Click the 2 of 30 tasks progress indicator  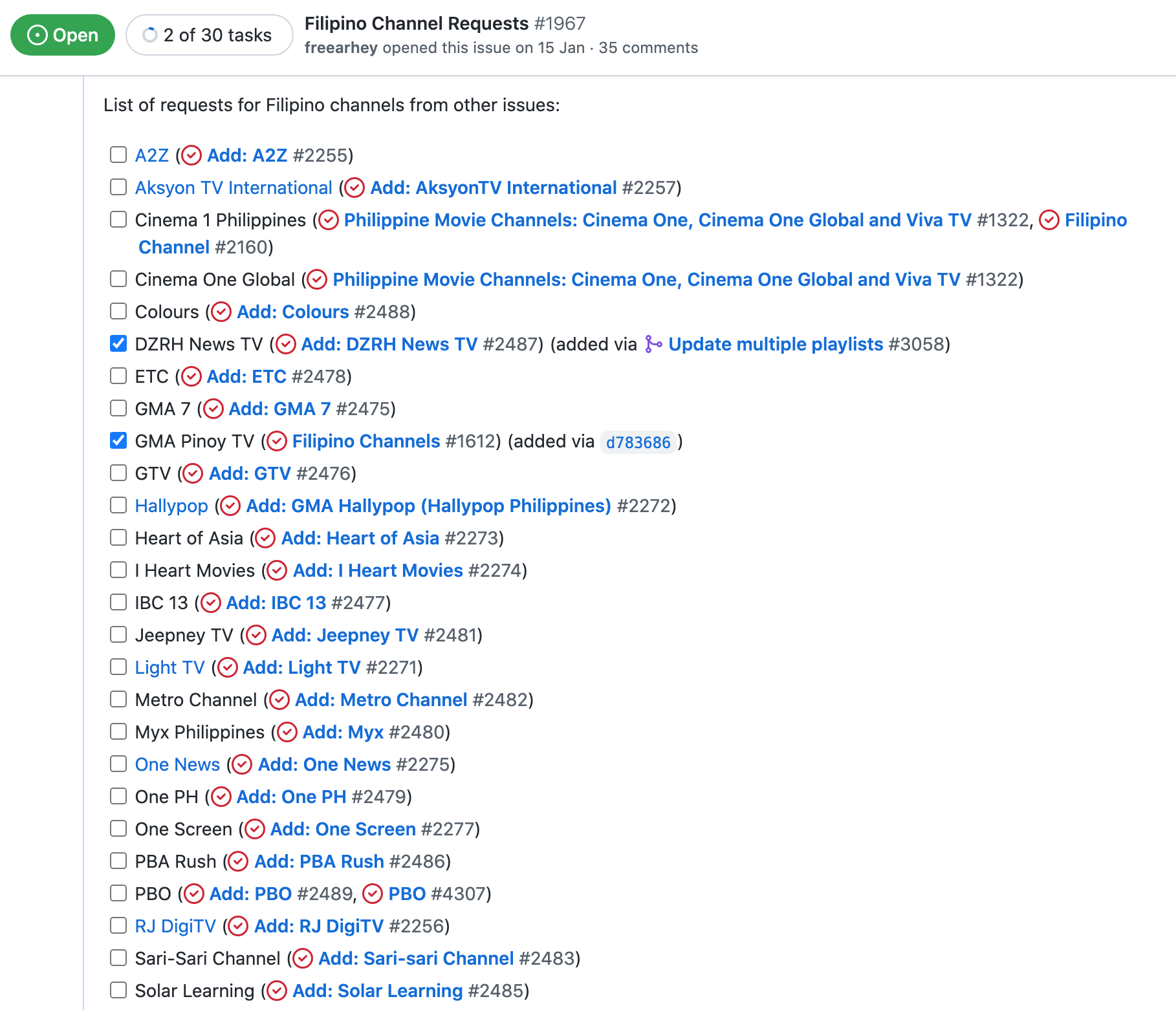(x=208, y=35)
